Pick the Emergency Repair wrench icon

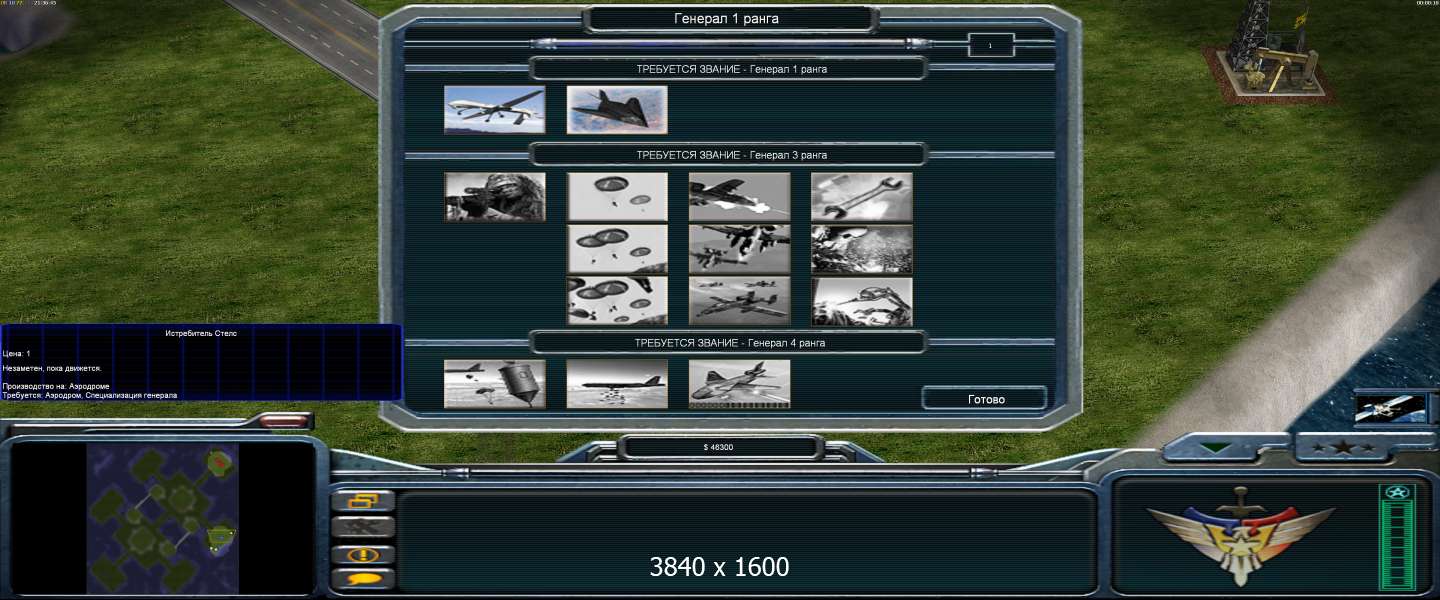point(861,197)
